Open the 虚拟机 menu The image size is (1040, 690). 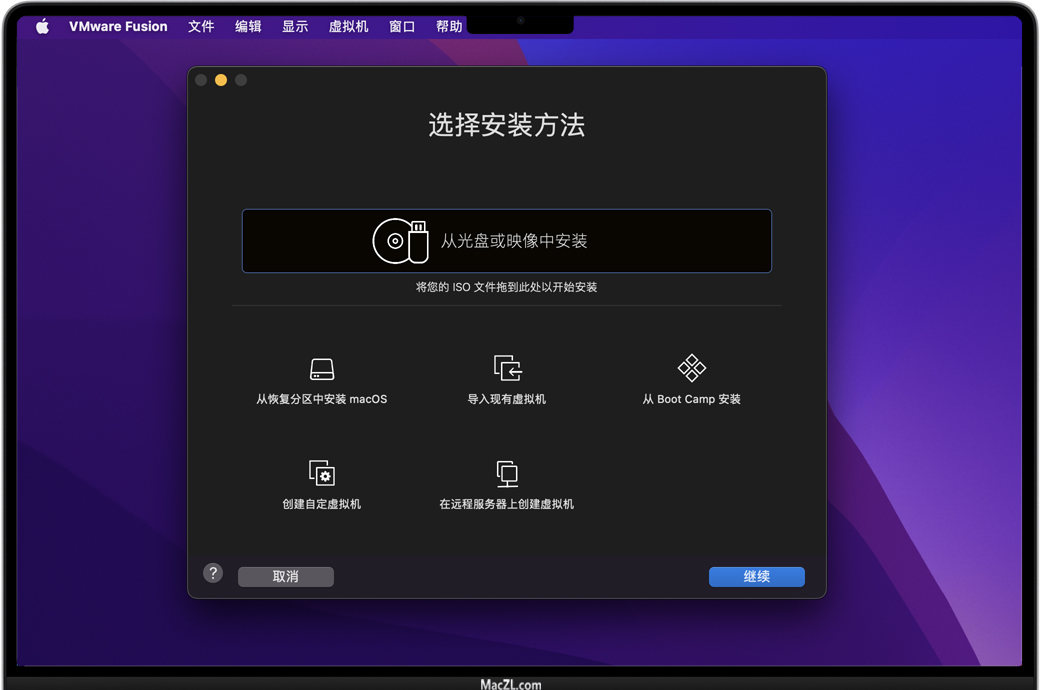coord(348,27)
